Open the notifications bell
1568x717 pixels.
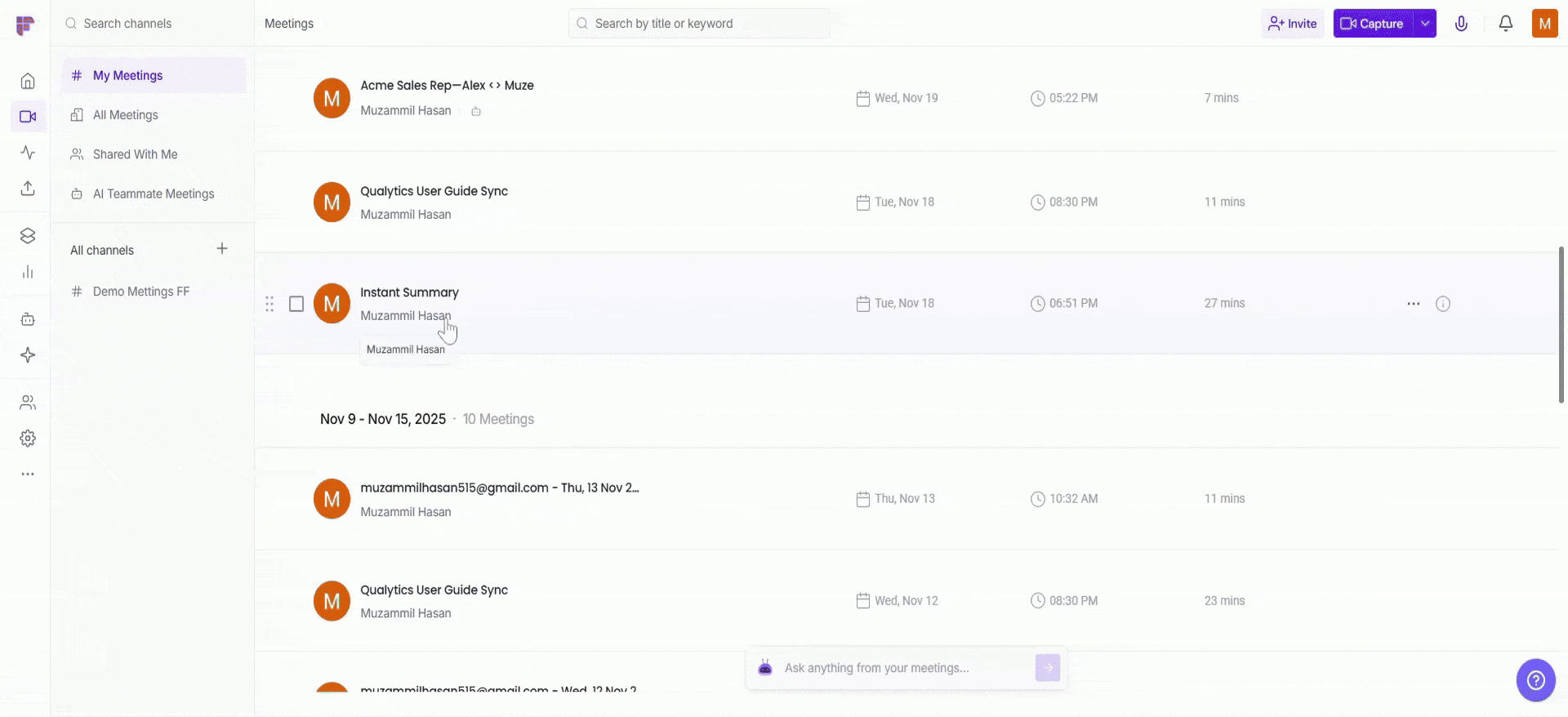point(1505,24)
